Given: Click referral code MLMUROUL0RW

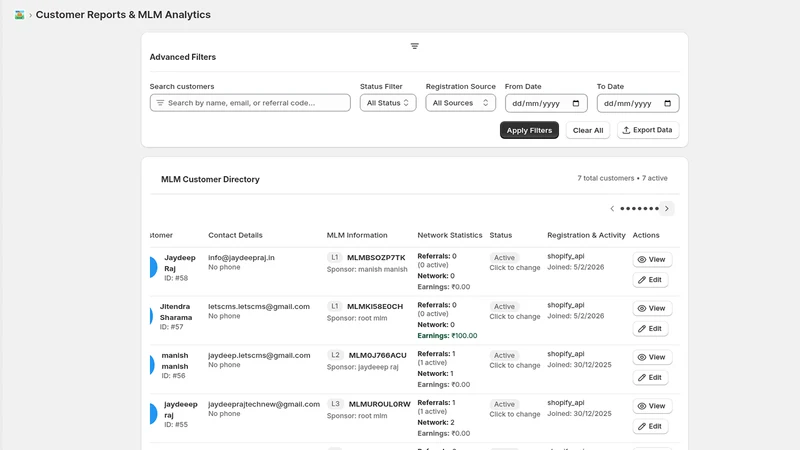Looking at the screenshot, I should (380, 404).
